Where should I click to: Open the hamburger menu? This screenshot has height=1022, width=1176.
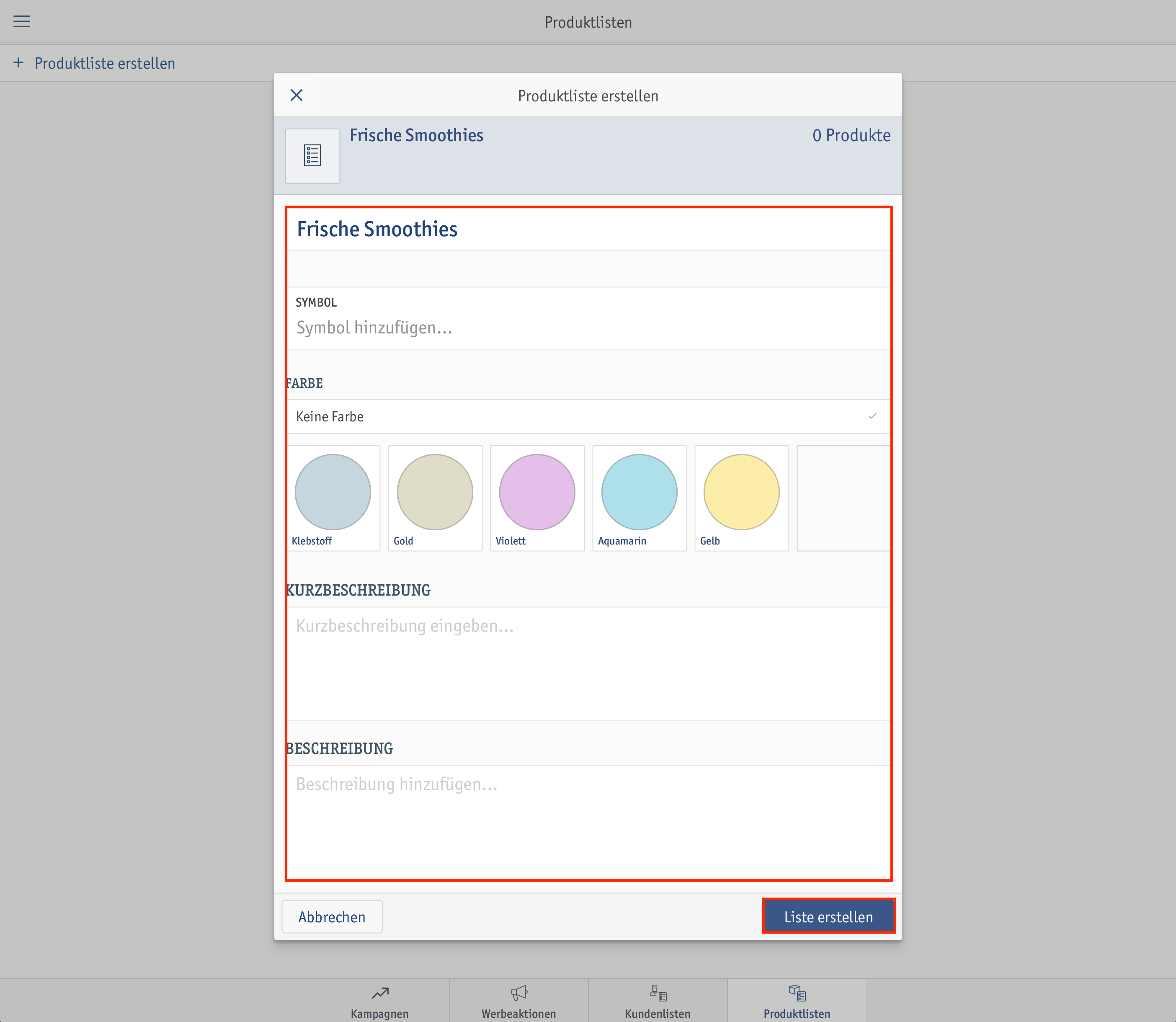(22, 22)
